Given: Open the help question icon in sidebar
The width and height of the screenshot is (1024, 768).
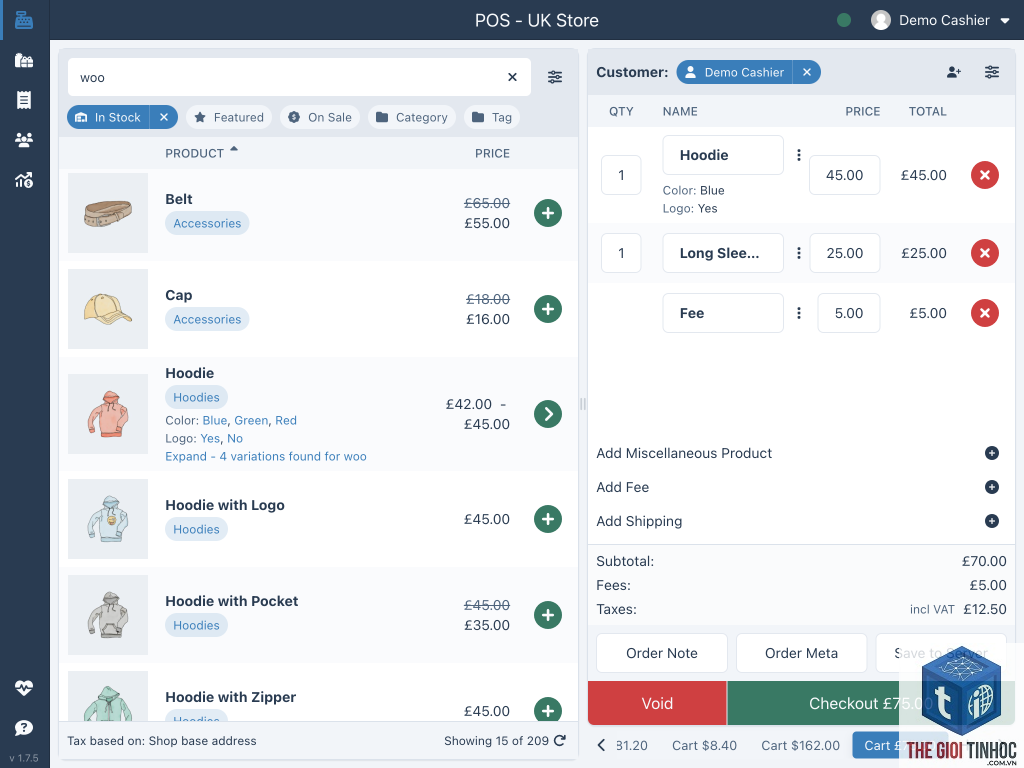Looking at the screenshot, I should 24,728.
